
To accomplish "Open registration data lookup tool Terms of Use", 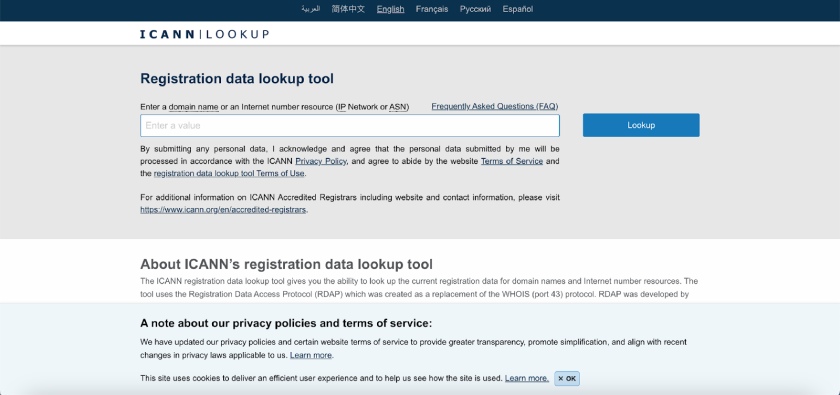I will tap(229, 173).
